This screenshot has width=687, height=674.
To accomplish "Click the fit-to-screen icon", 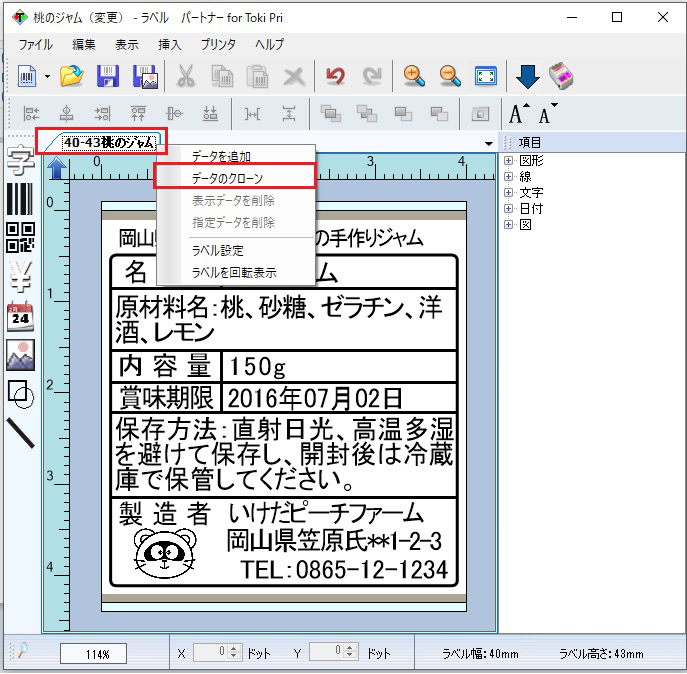I will pyautogui.click(x=486, y=76).
